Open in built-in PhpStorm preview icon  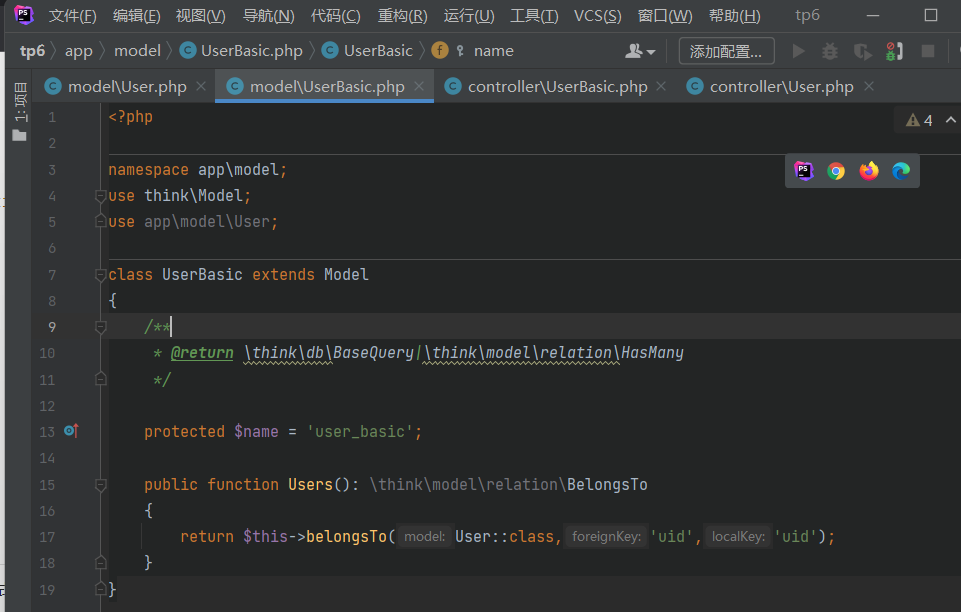[x=803, y=171]
